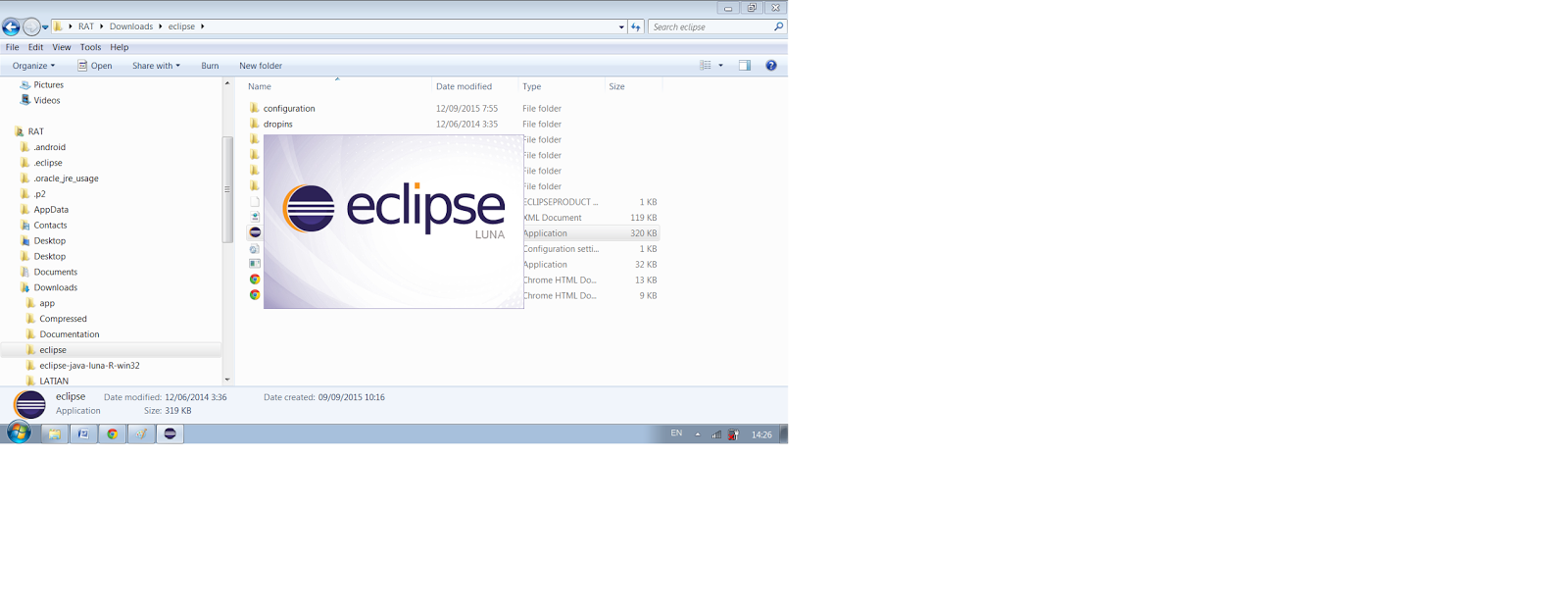Select .android folder in tree
The height and width of the screenshot is (610, 1568).
49,147
